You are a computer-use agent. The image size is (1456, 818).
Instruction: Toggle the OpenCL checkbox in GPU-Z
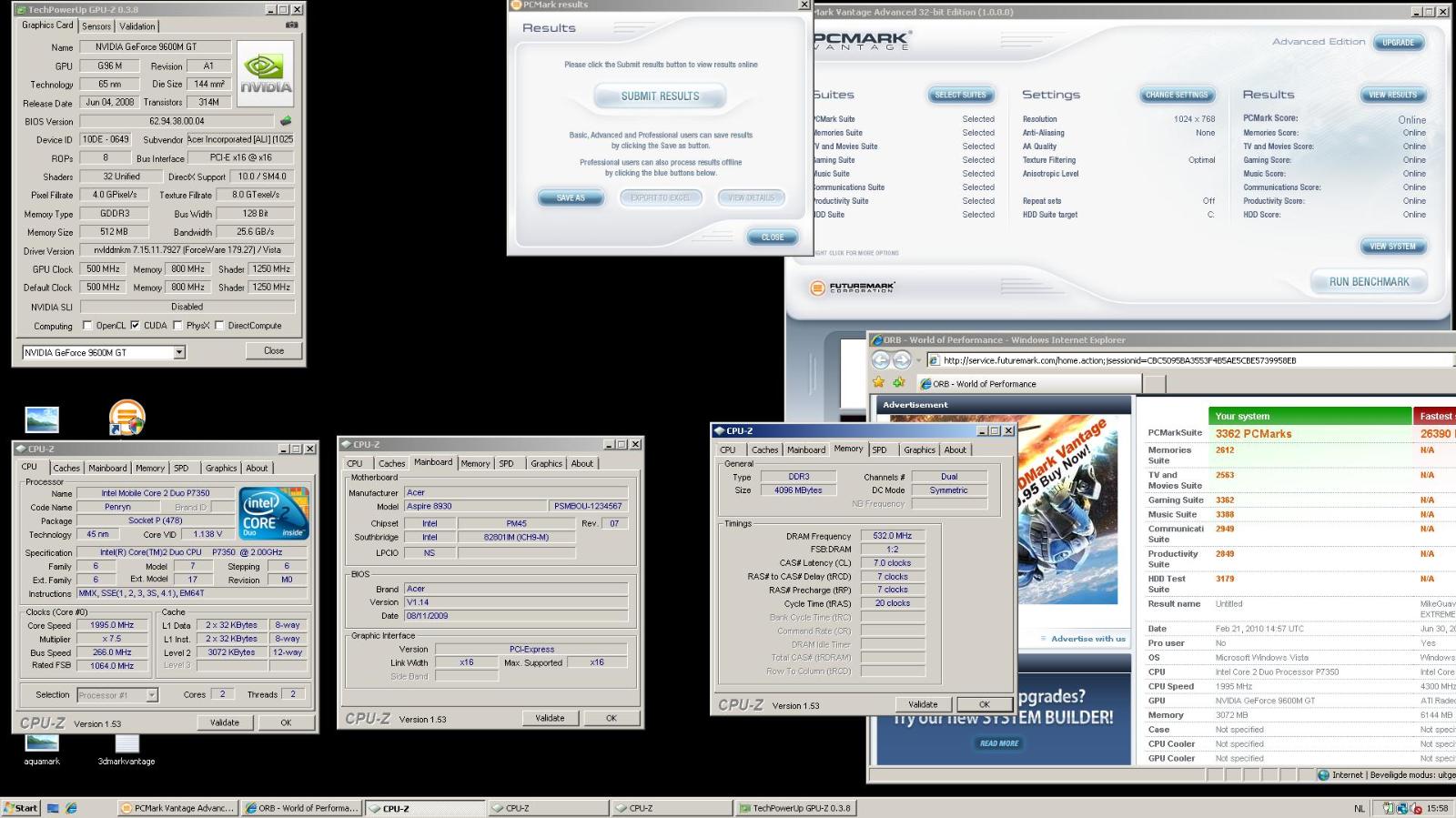pos(87,325)
